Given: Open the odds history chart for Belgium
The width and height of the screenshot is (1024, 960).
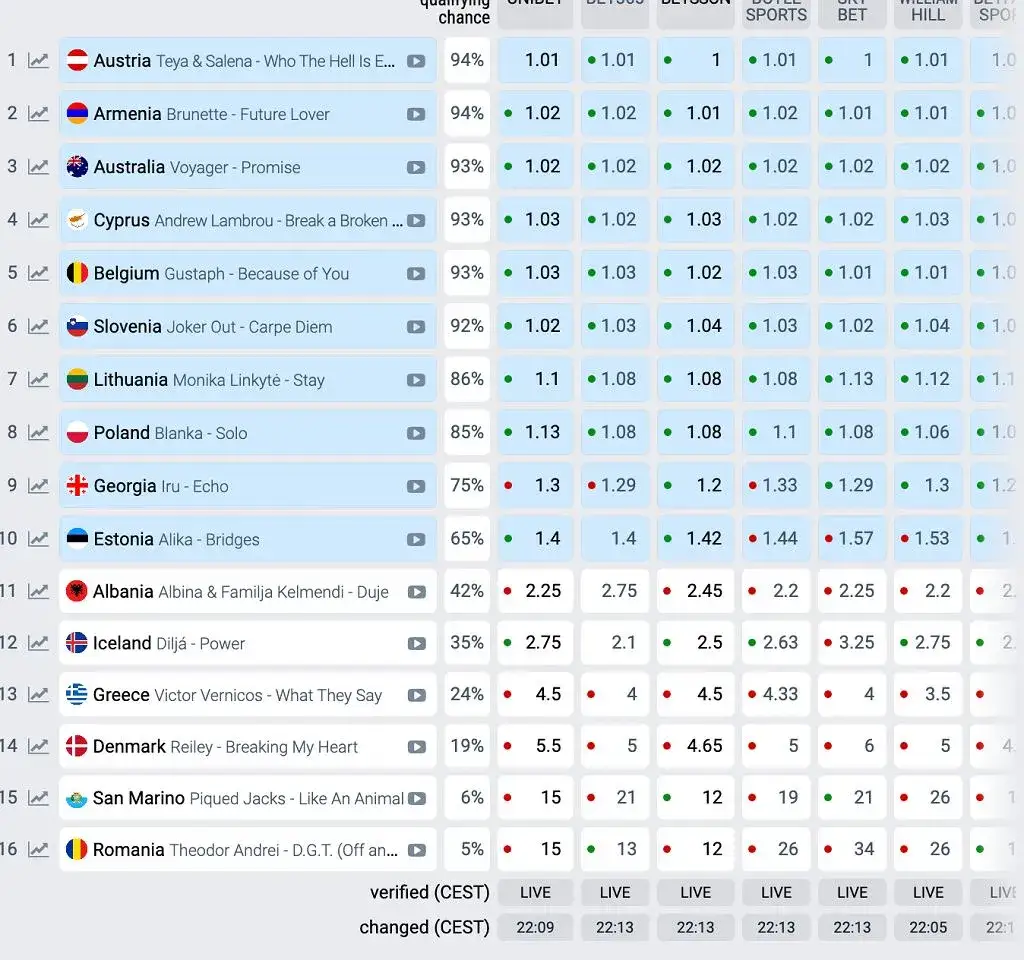Looking at the screenshot, I should tap(39, 274).
